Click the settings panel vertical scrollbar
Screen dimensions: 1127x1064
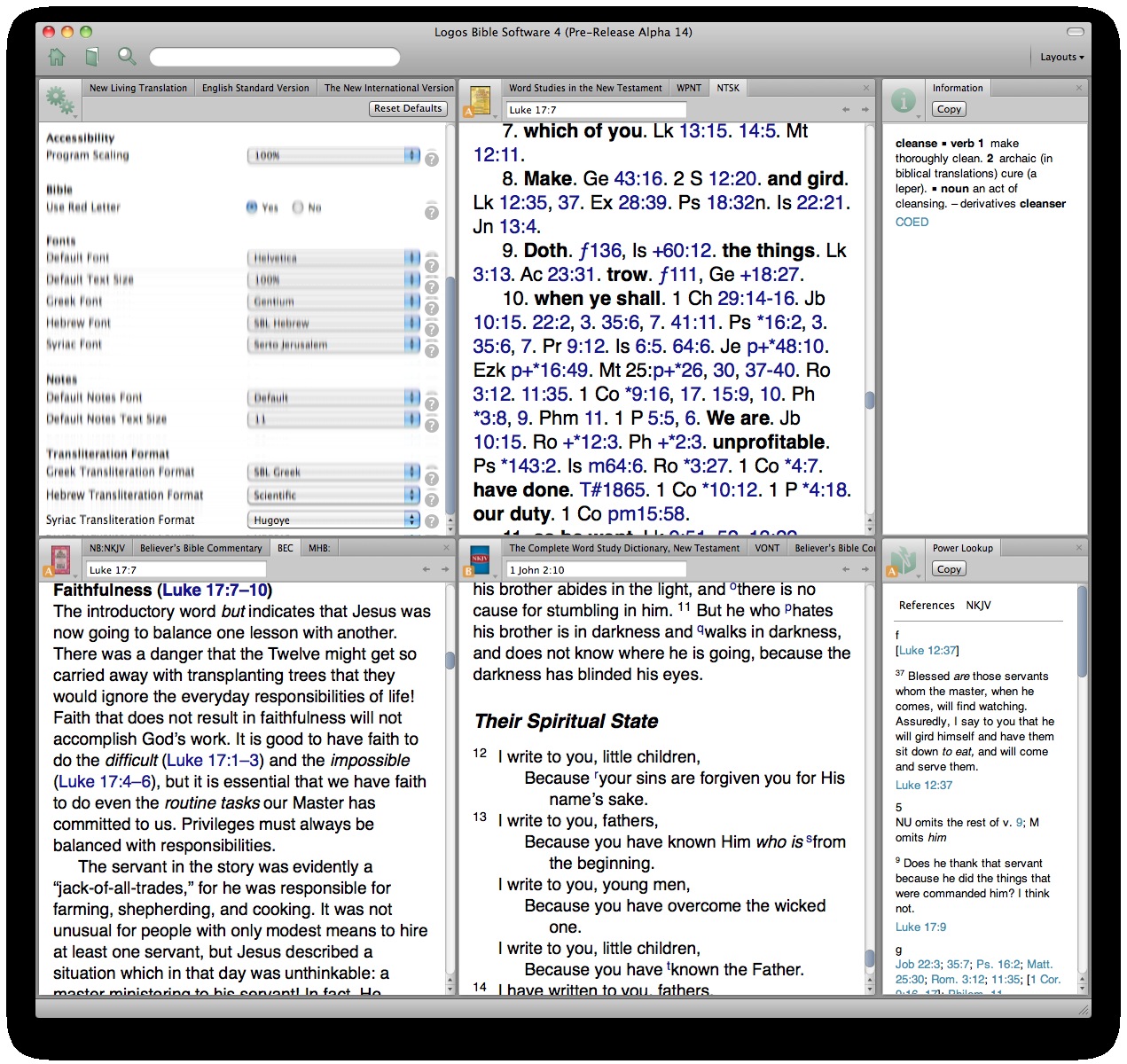[450, 395]
